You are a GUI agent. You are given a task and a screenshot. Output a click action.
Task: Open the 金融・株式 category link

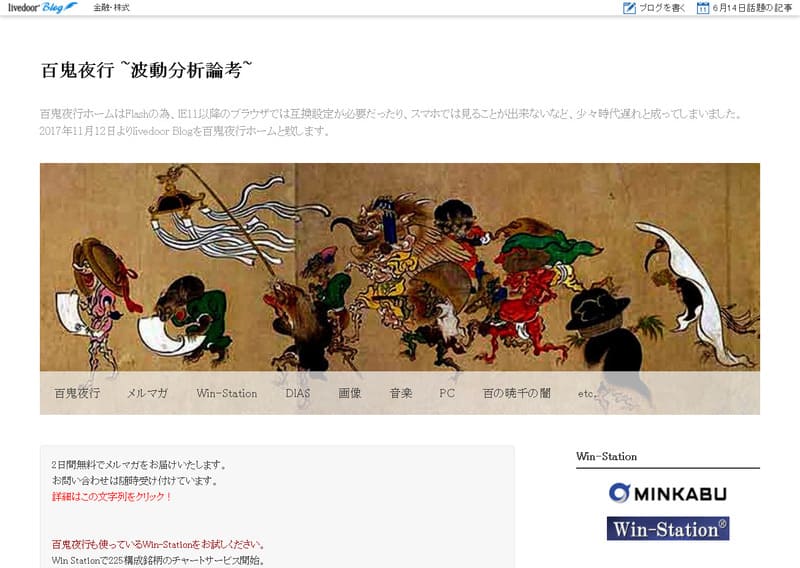(x=111, y=8)
